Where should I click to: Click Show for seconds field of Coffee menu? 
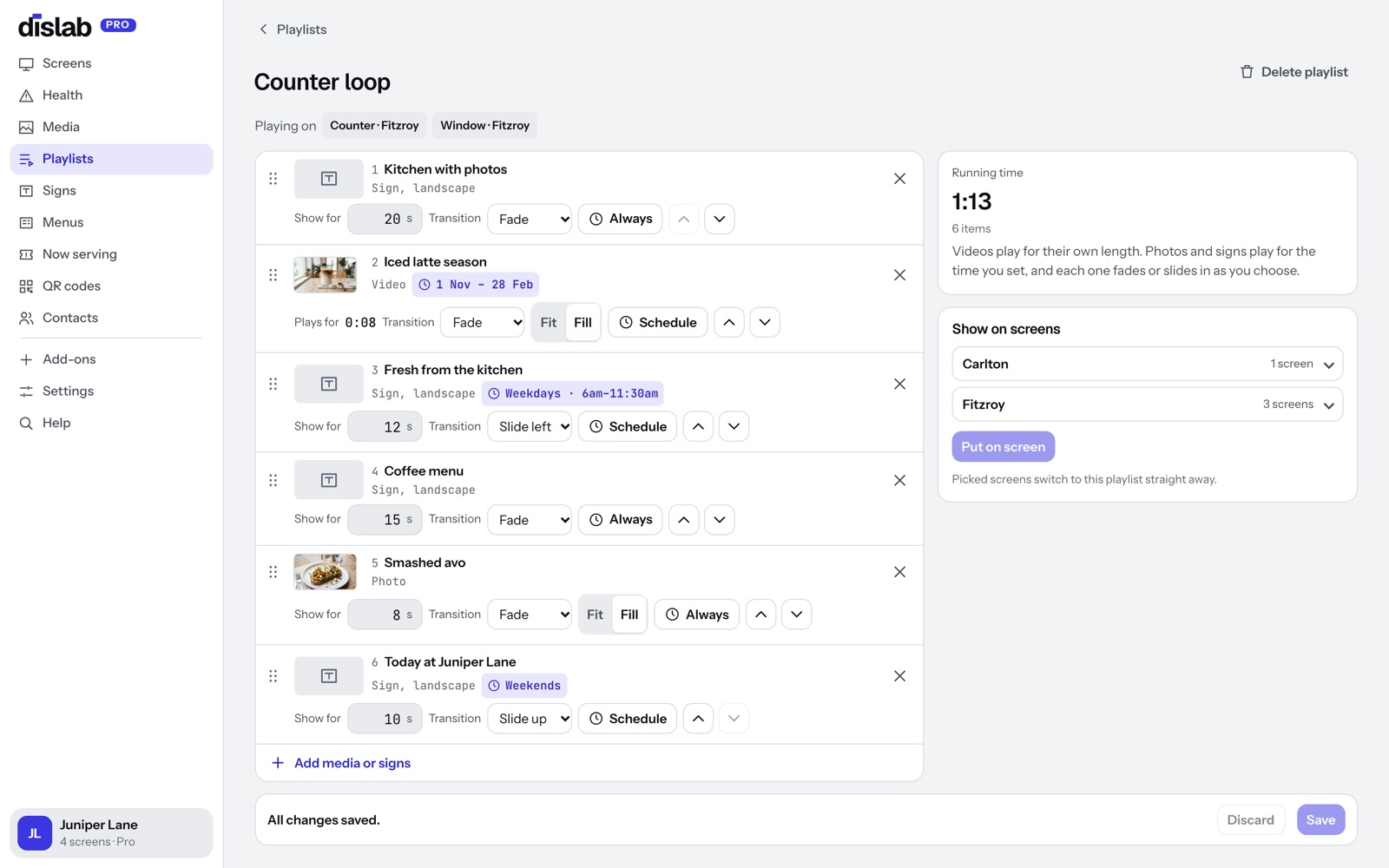pyautogui.click(x=385, y=520)
